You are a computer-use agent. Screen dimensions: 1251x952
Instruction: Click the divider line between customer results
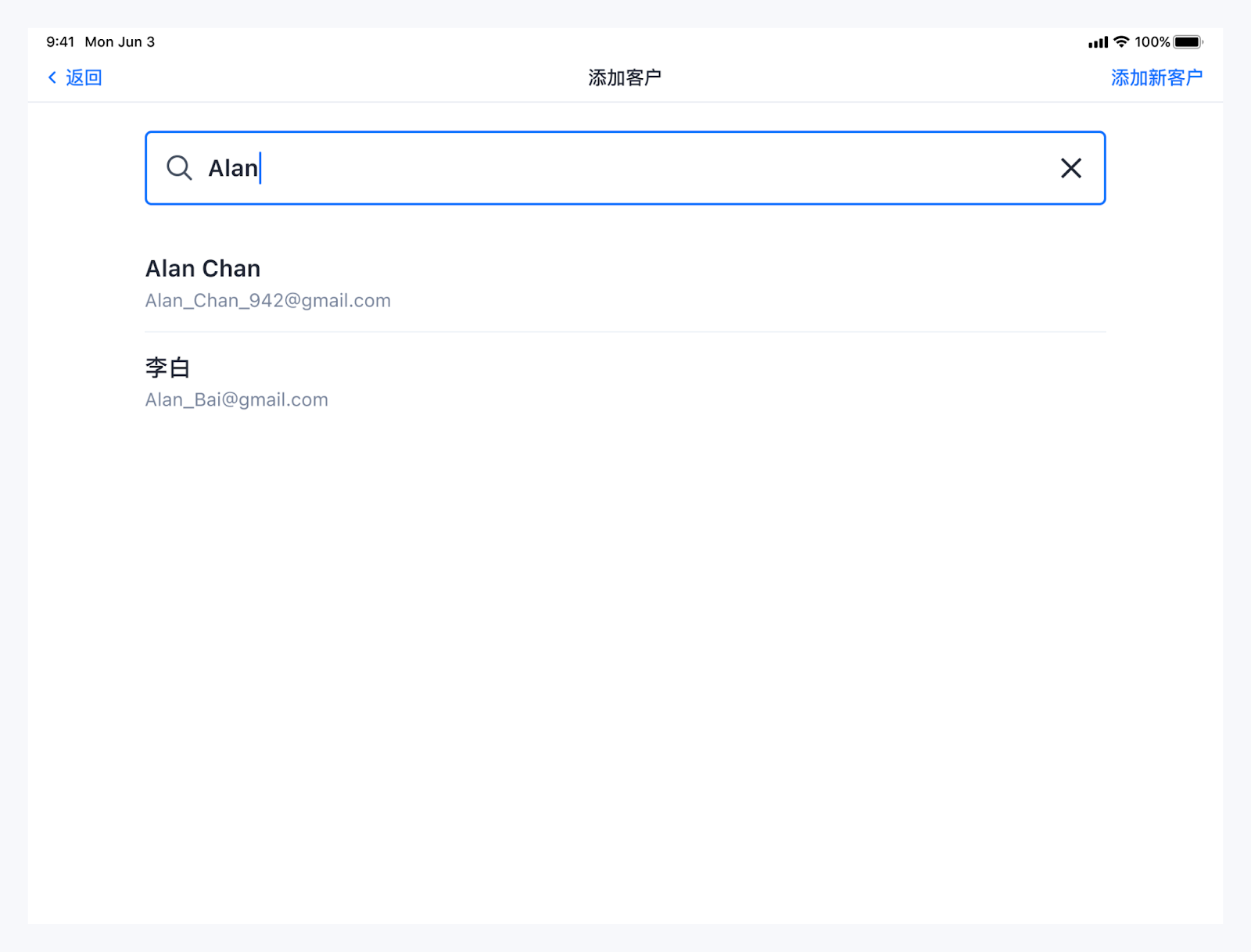625,332
